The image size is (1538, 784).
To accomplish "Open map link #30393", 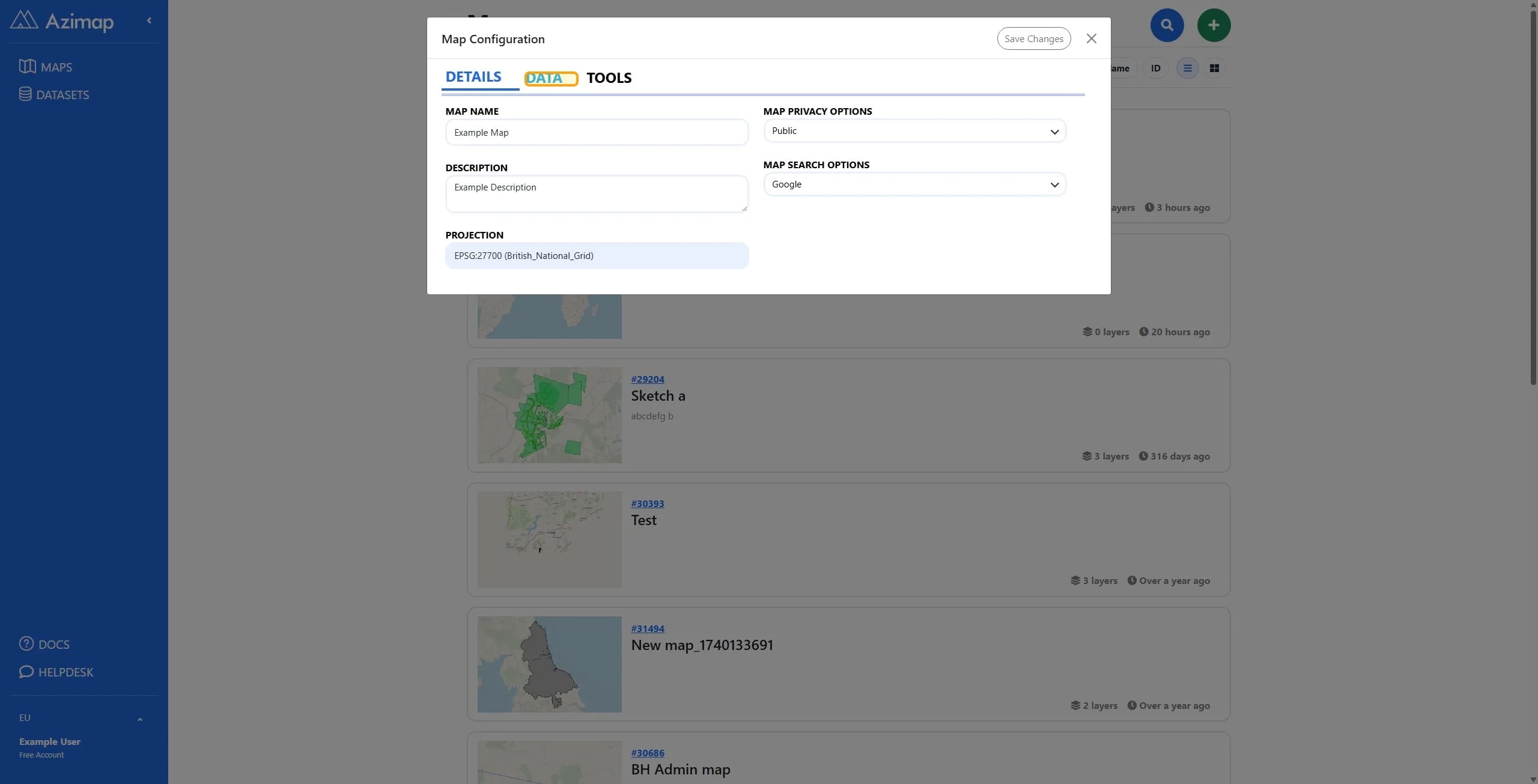I will tap(648, 503).
